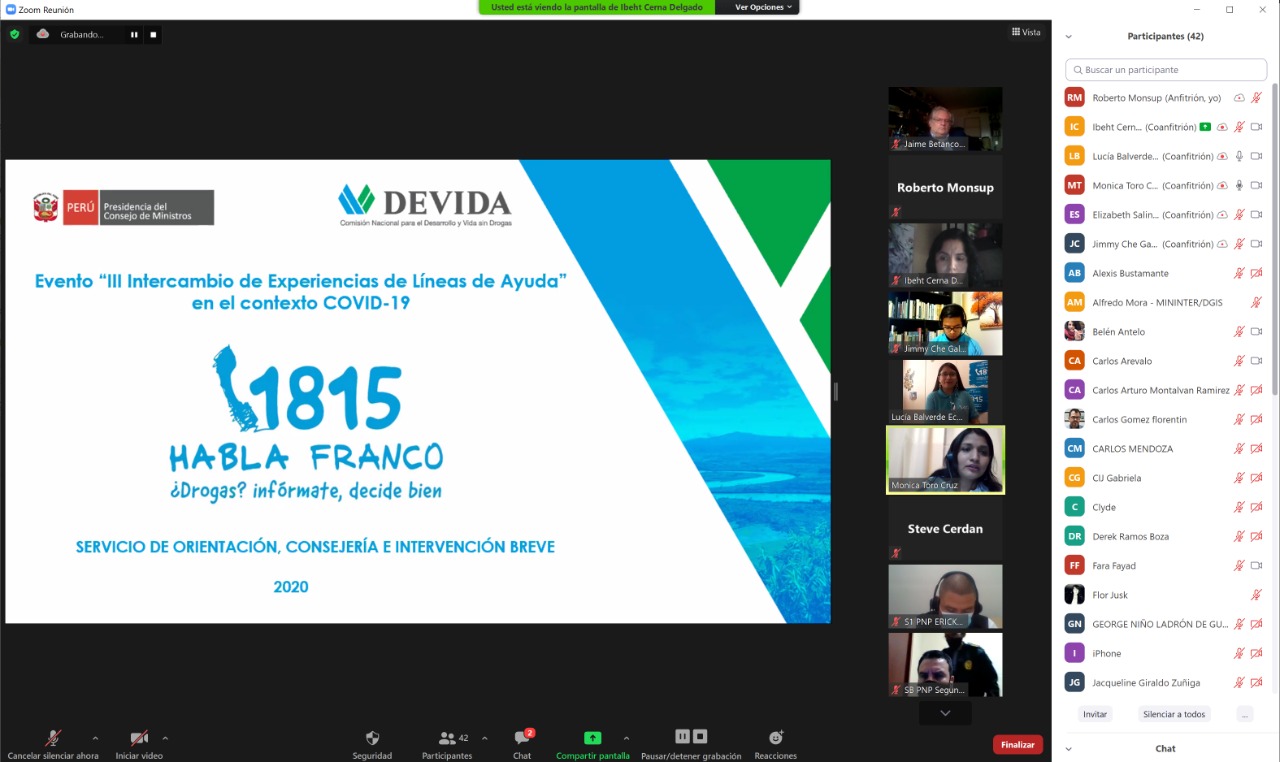Image resolution: width=1280 pixels, height=762 pixels.
Task: Click Pausar/detener grabación button
Action: click(x=691, y=744)
